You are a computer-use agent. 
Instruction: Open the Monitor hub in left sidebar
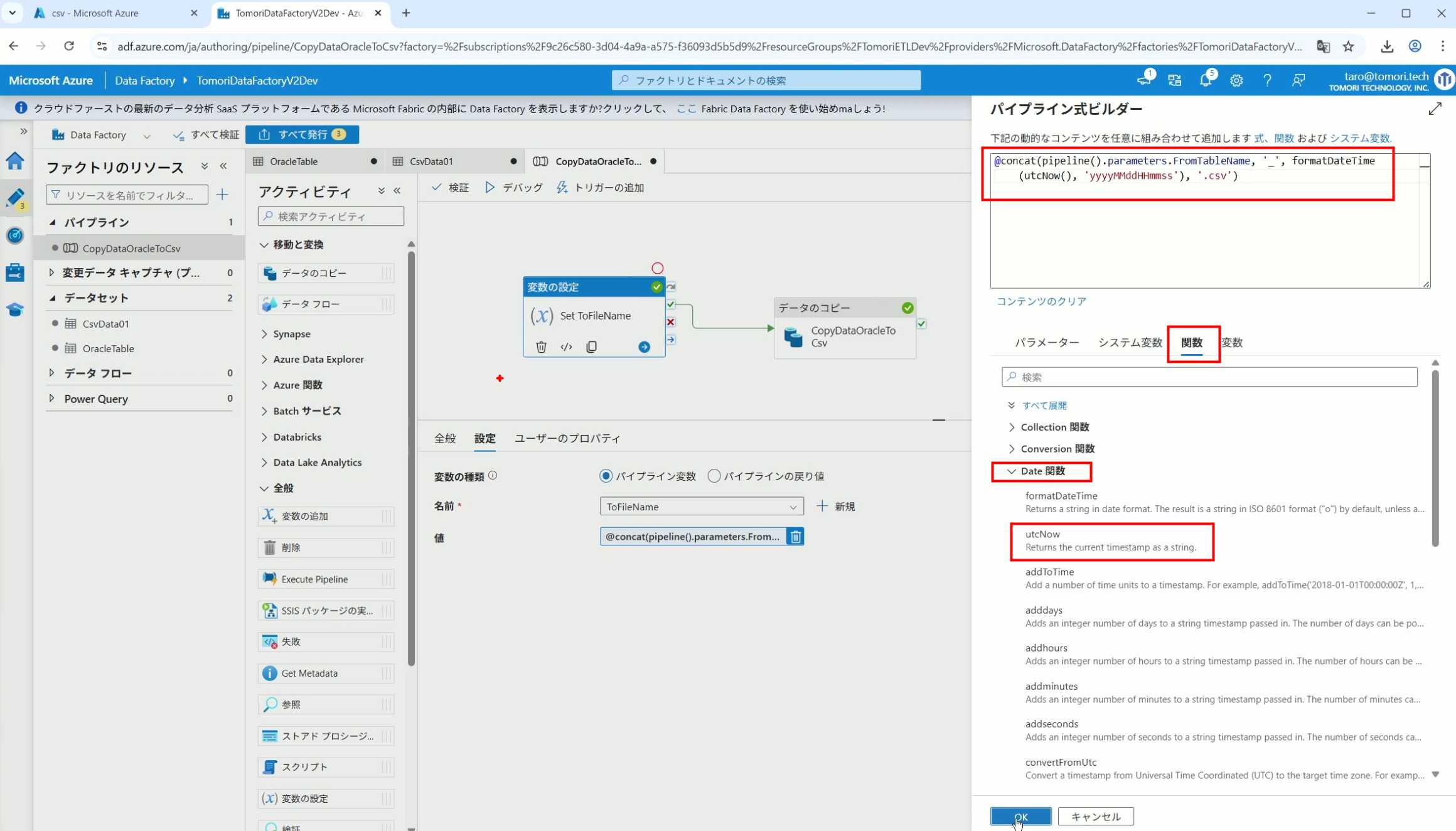(15, 235)
